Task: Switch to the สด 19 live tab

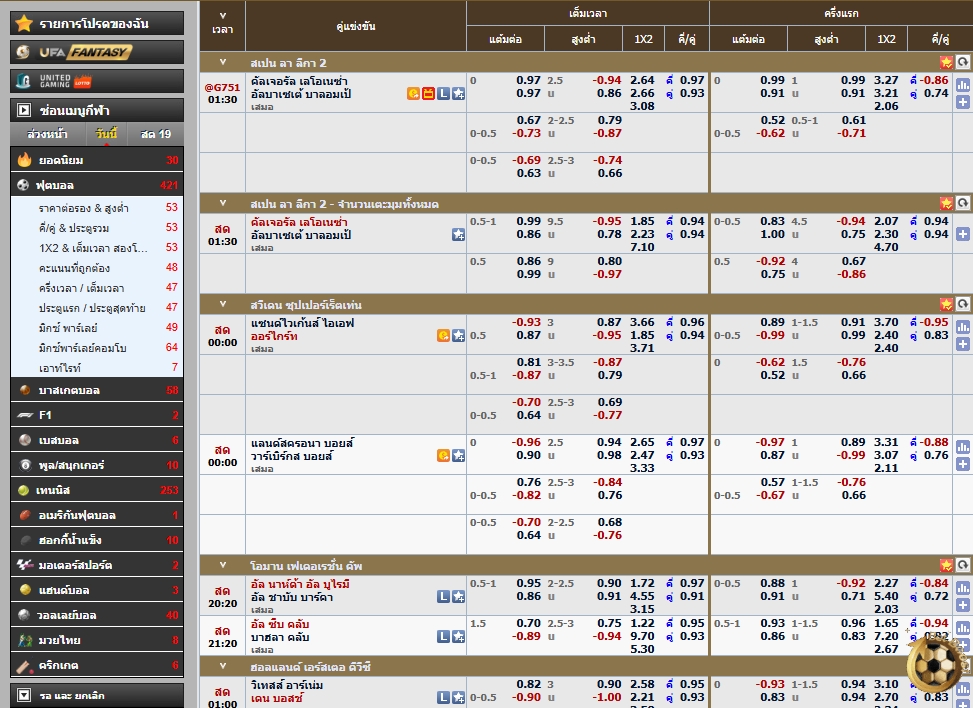Action: coord(155,134)
